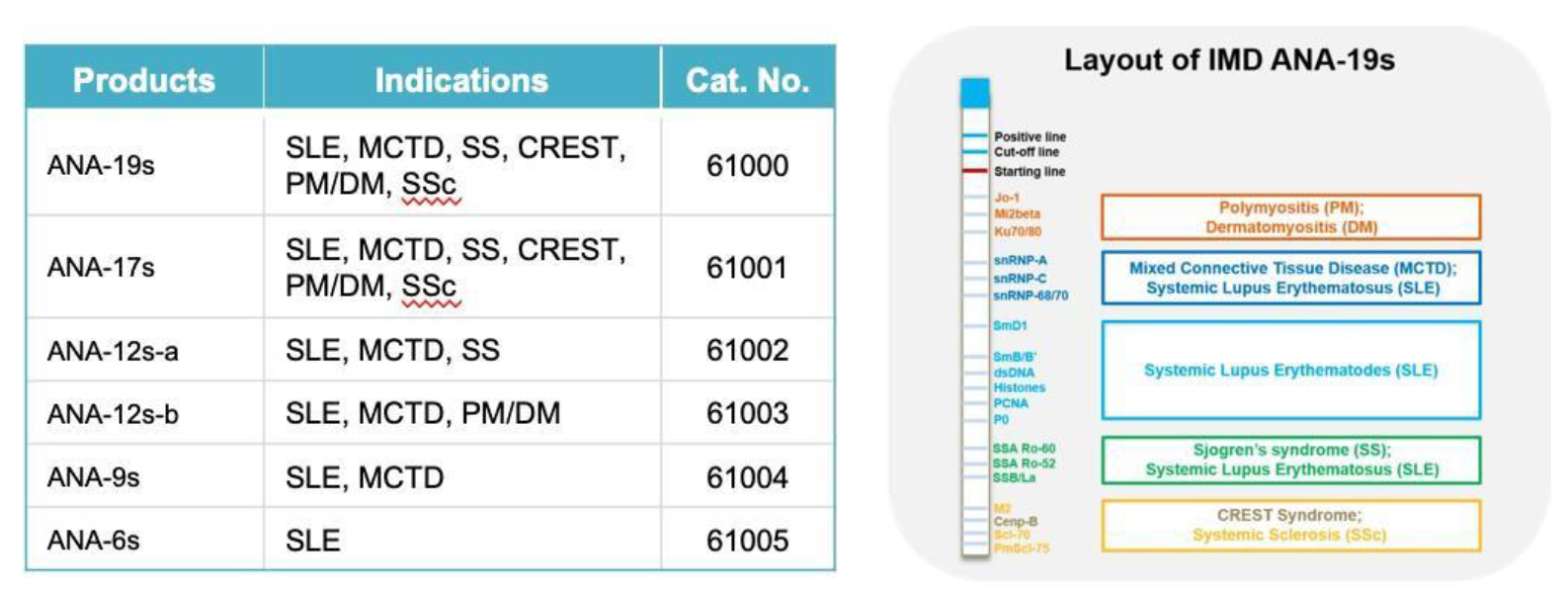Screen dimensions: 1568x595
Task: Click the ANA-12s-b product name
Action: click(113, 413)
